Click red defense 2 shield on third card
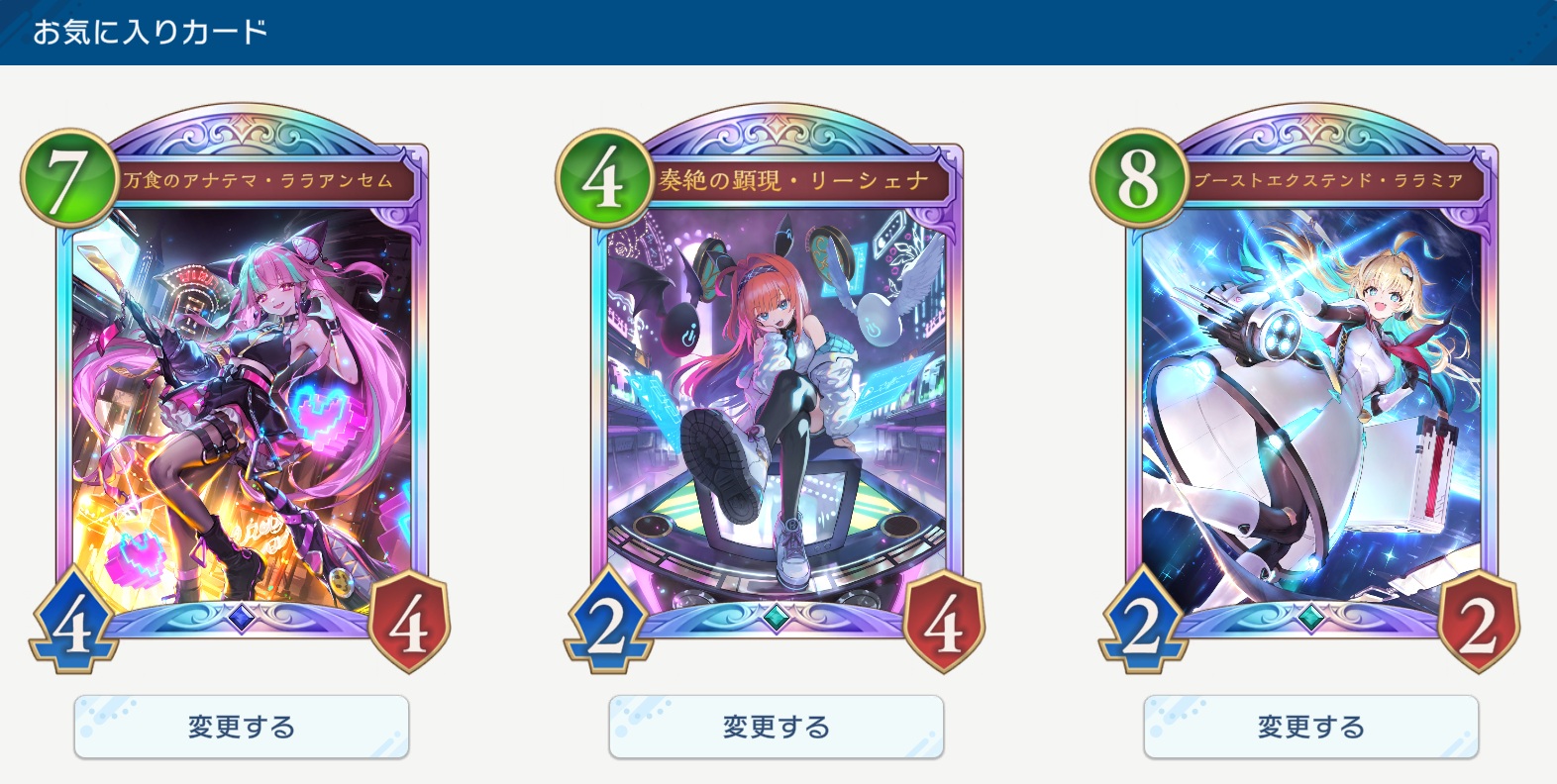1557x784 pixels. tap(1478, 622)
